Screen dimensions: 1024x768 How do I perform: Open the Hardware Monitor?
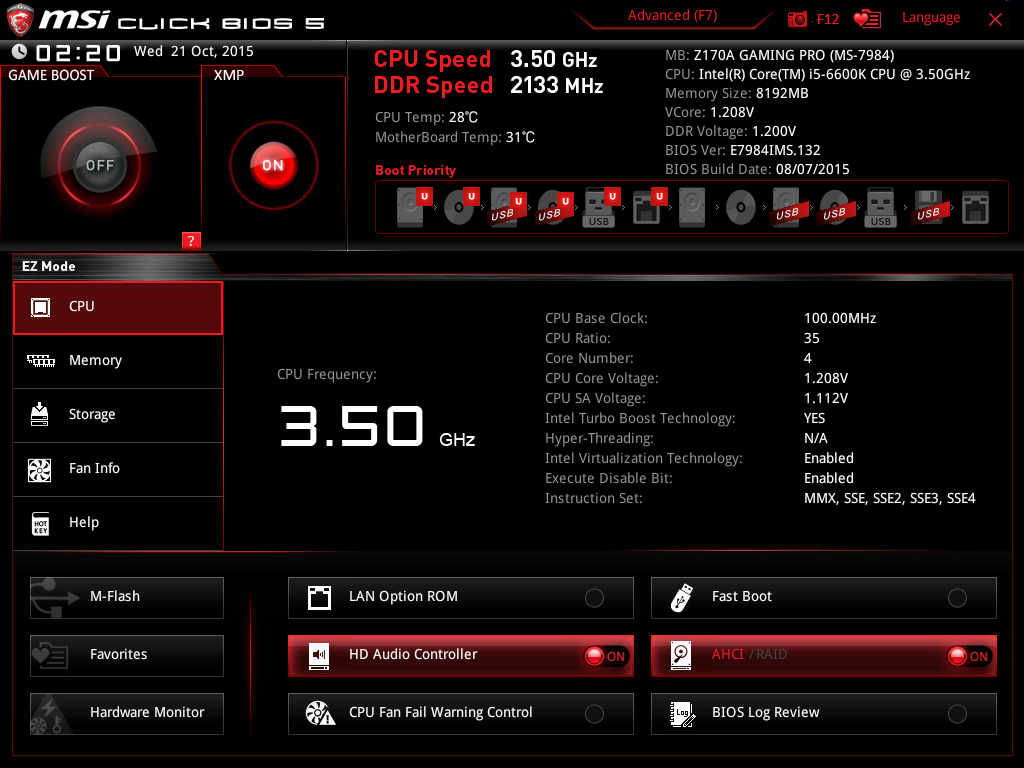pos(127,714)
